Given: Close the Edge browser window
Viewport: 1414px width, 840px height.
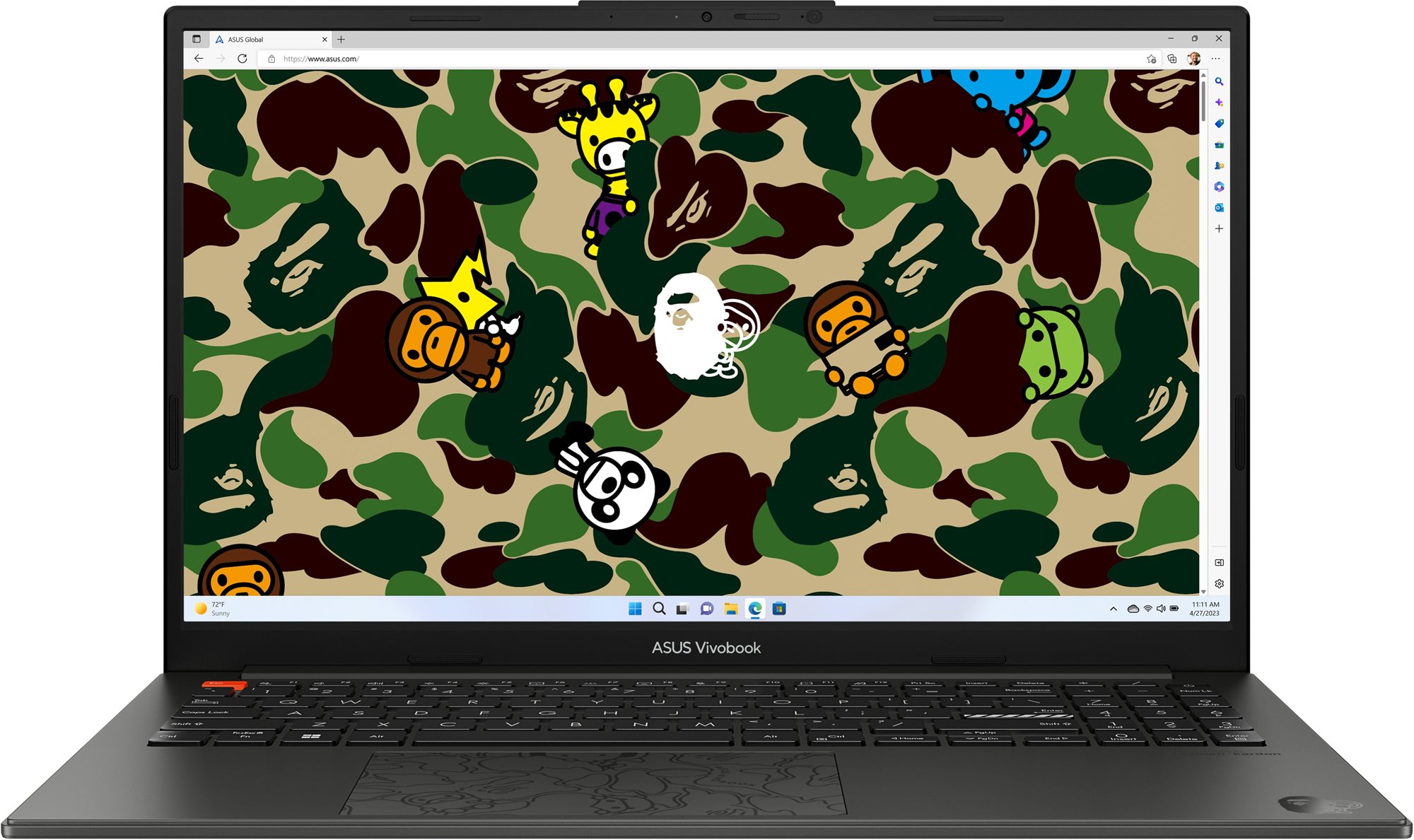Looking at the screenshot, I should (x=1219, y=39).
